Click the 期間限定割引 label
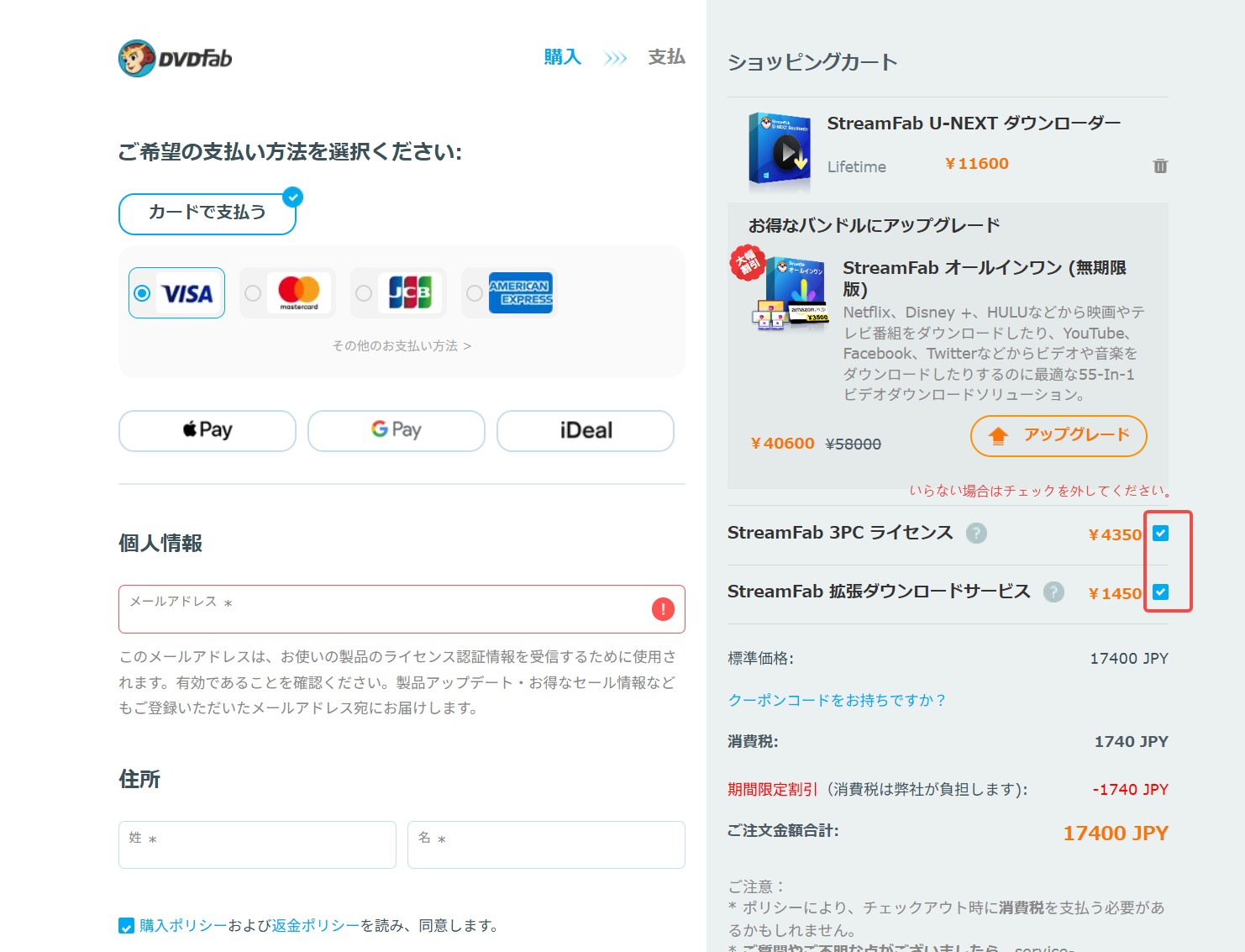This screenshot has height=952, width=1245. (x=772, y=789)
